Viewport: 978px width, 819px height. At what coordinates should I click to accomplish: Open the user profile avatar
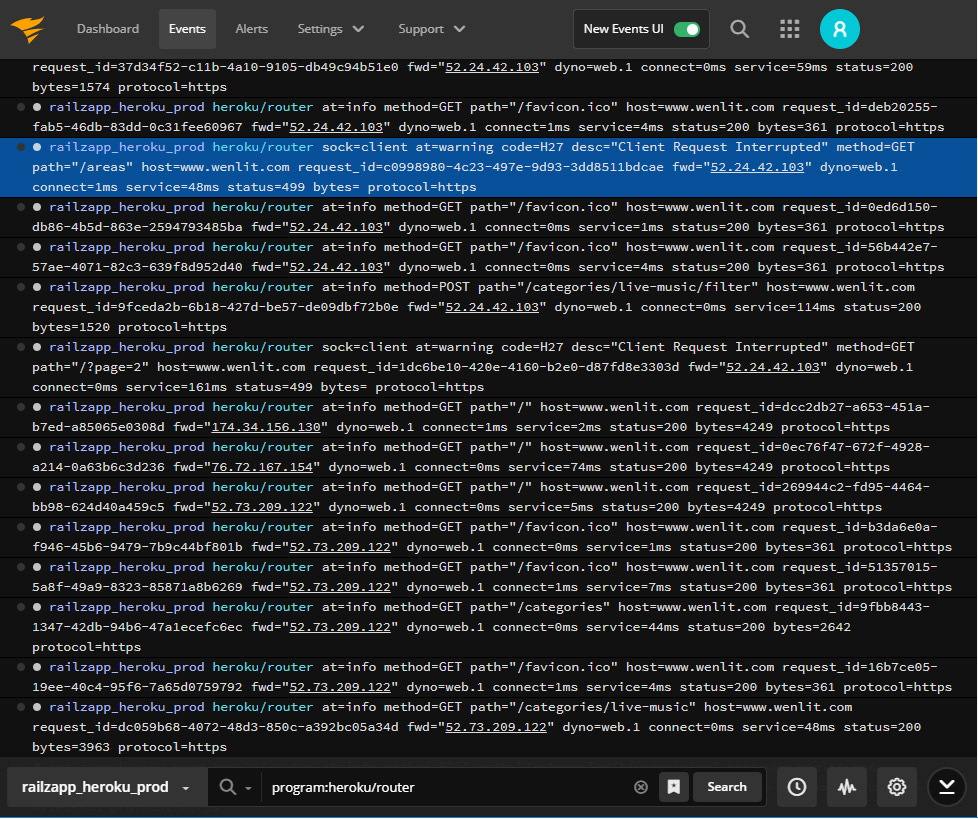[x=840, y=29]
